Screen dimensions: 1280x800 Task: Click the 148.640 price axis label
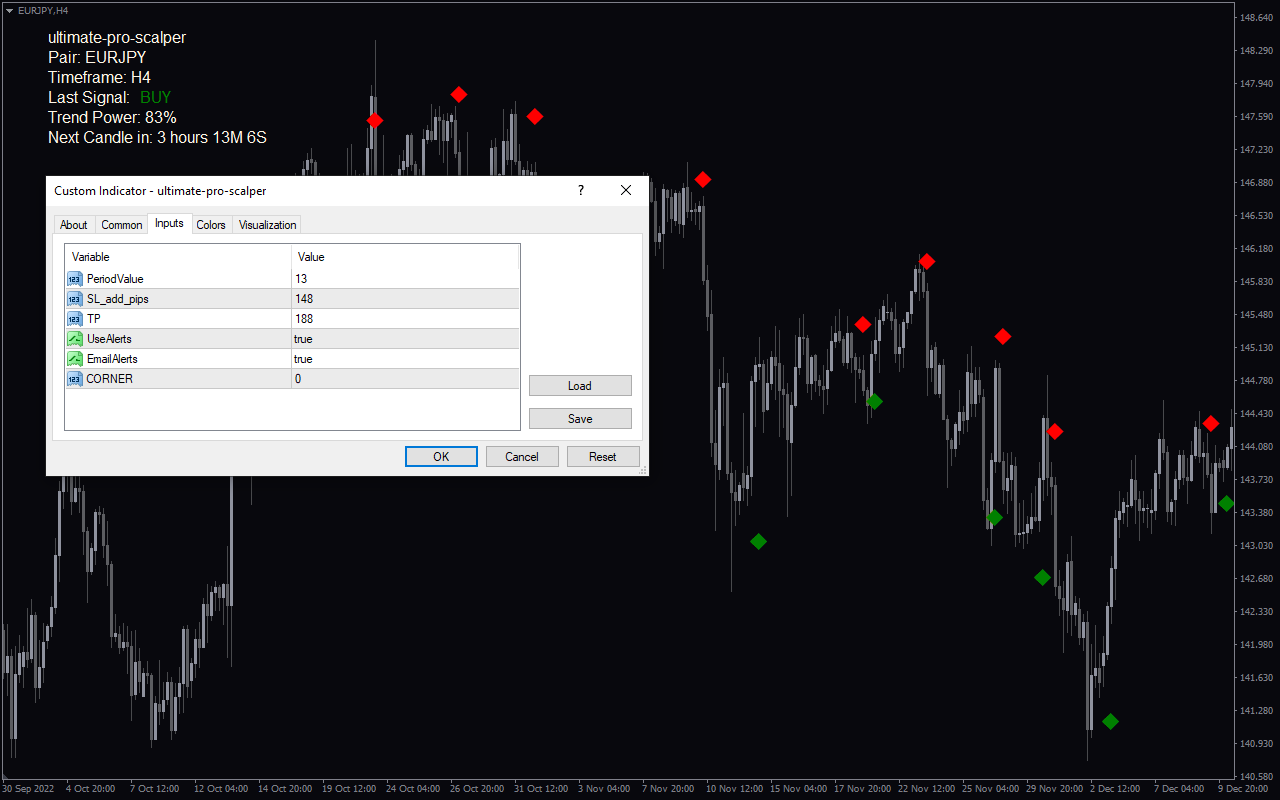[x=1255, y=18]
